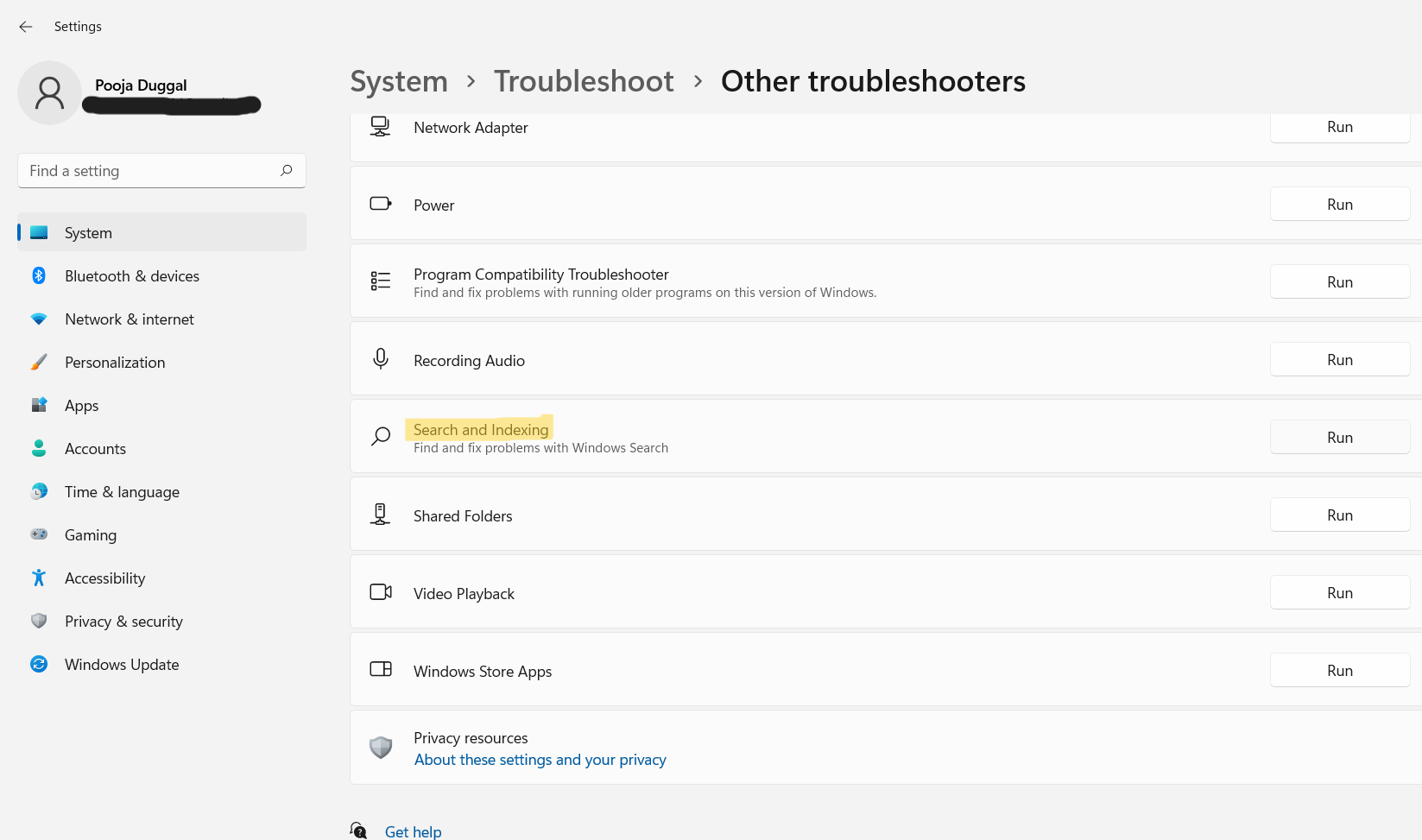
Task: Click the Bluetooth & devices icon
Action: point(39,275)
